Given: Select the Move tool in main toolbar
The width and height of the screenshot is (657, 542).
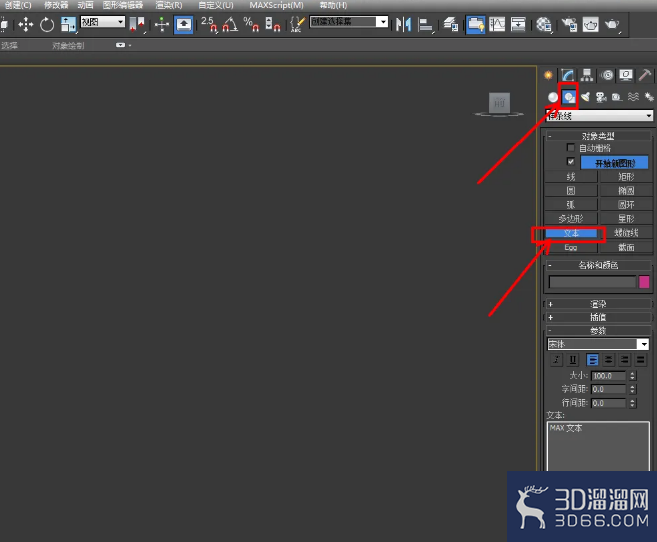Looking at the screenshot, I should 26,24.
